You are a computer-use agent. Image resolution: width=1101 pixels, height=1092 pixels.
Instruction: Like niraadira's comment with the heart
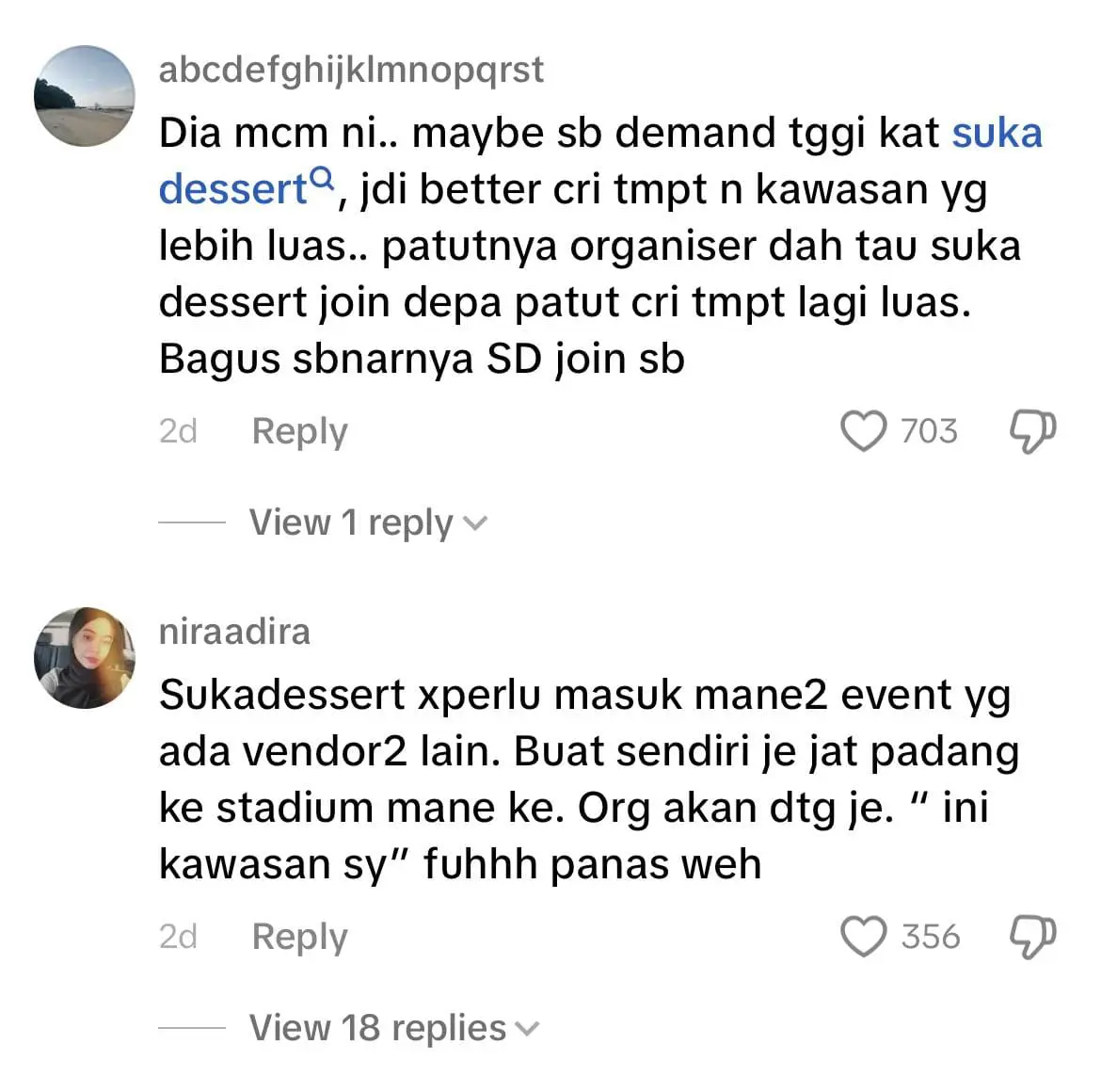pos(863,937)
